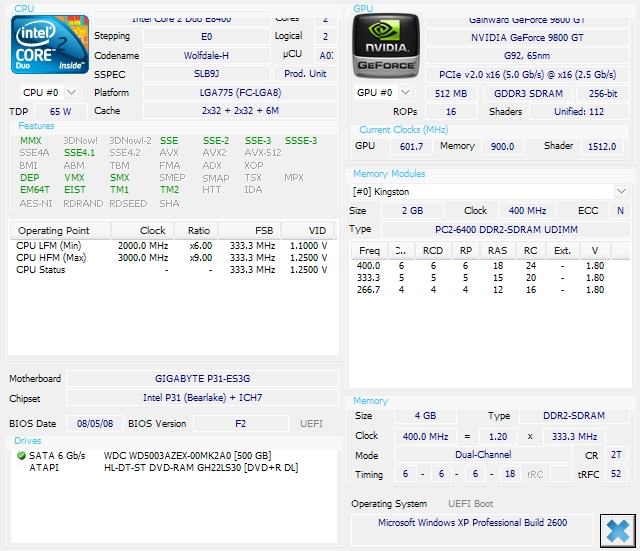Click the NVIDIA GeForce logo
Screen dimensions: 640x551
click(x=386, y=45)
